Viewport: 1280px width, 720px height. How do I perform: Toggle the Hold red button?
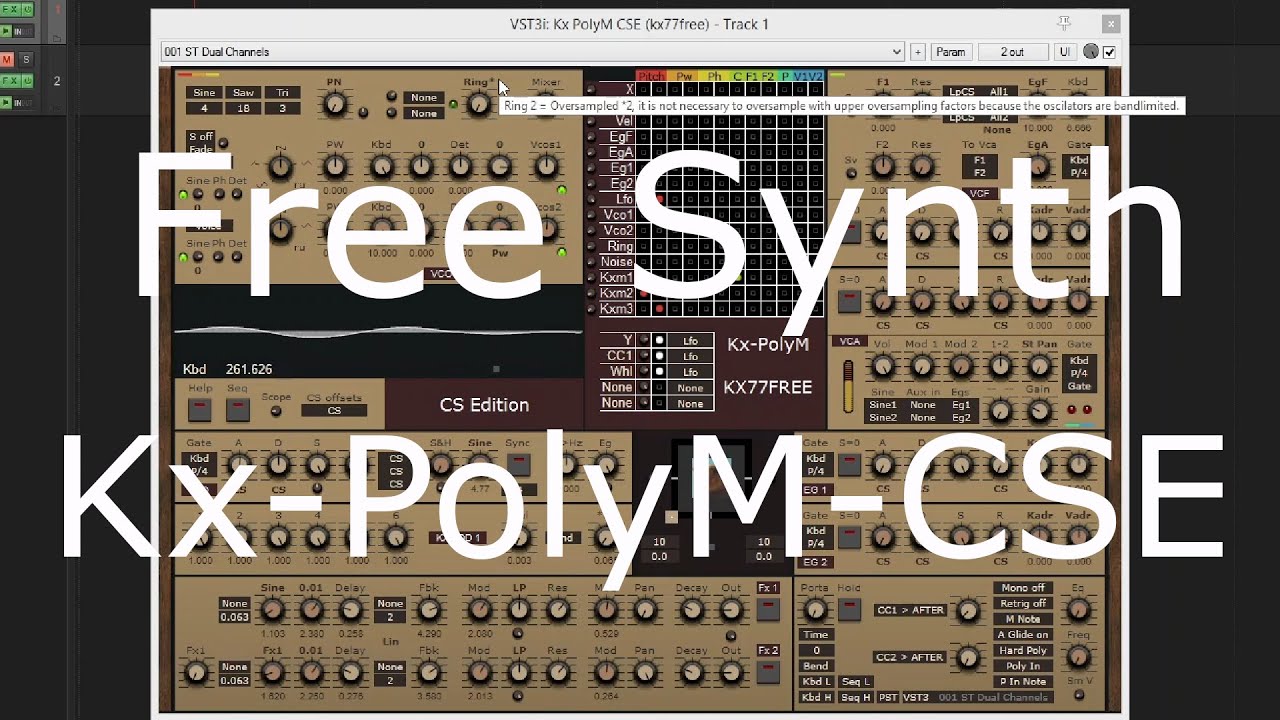pos(849,610)
